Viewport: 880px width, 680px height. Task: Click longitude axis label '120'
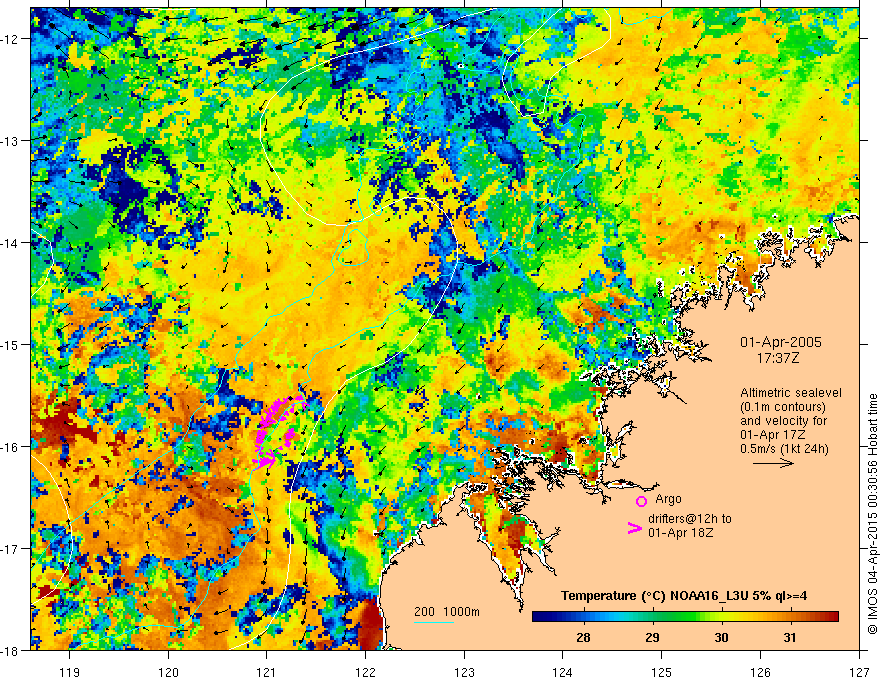168,672
